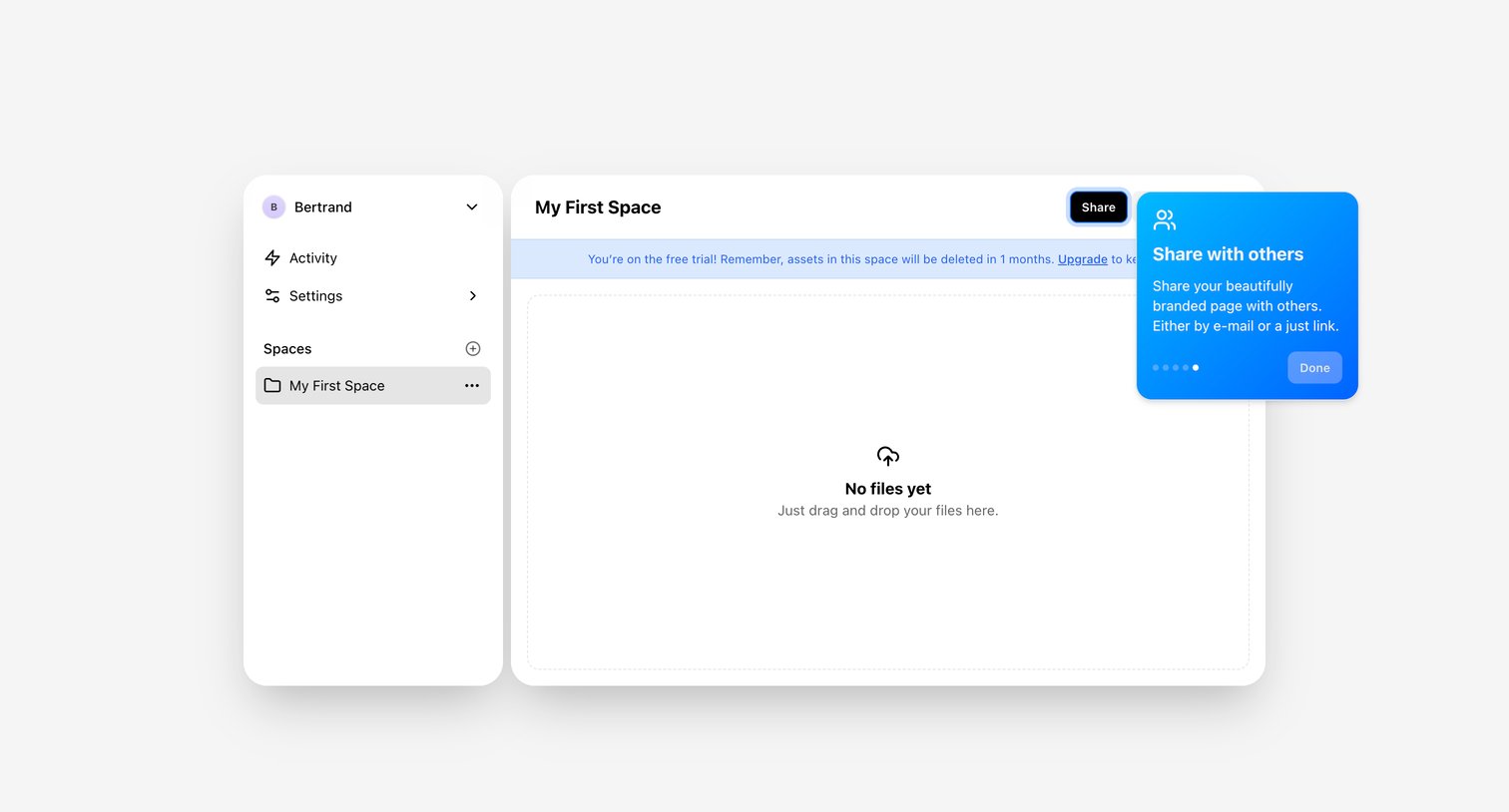Click Just drag and drop your files here
Viewport: 1509px width, 812px height.
coord(888,511)
